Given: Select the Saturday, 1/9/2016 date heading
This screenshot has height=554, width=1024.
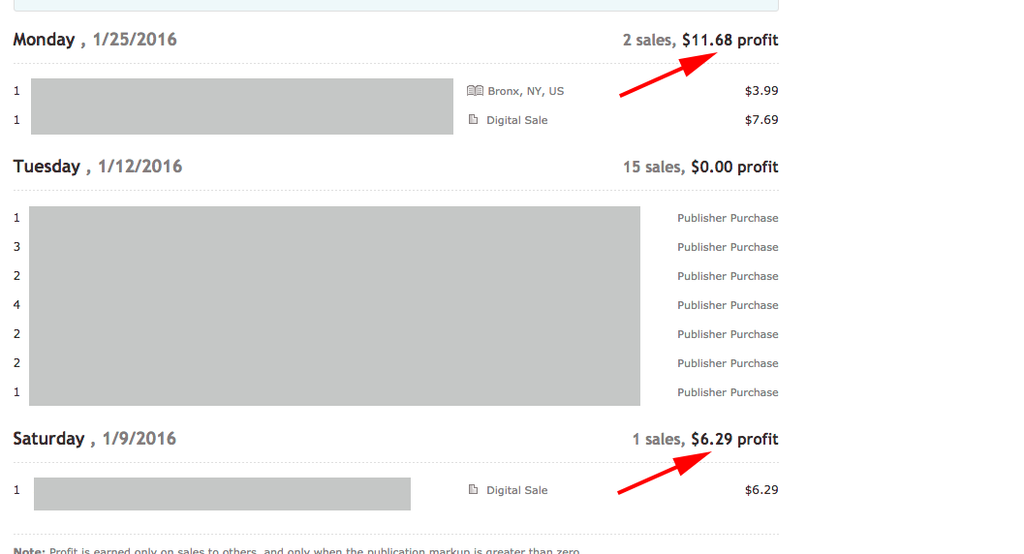Looking at the screenshot, I should (95, 438).
